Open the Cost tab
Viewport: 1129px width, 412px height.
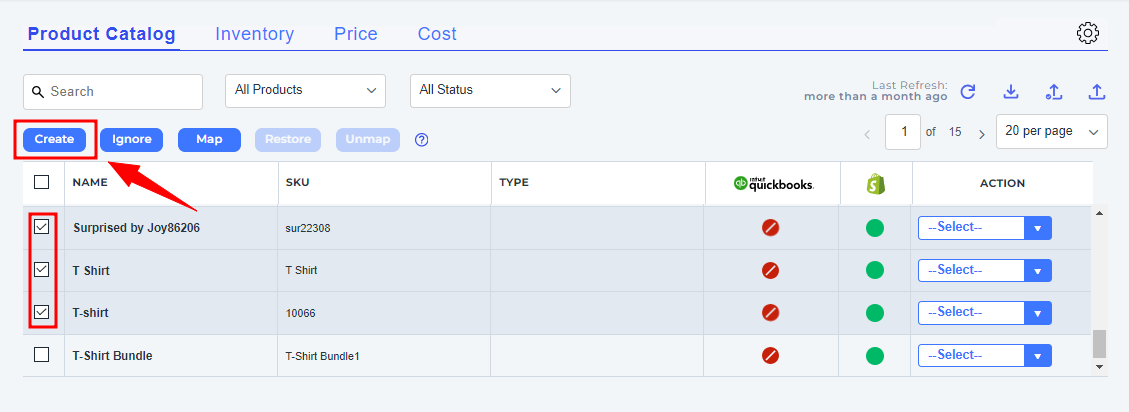(437, 34)
